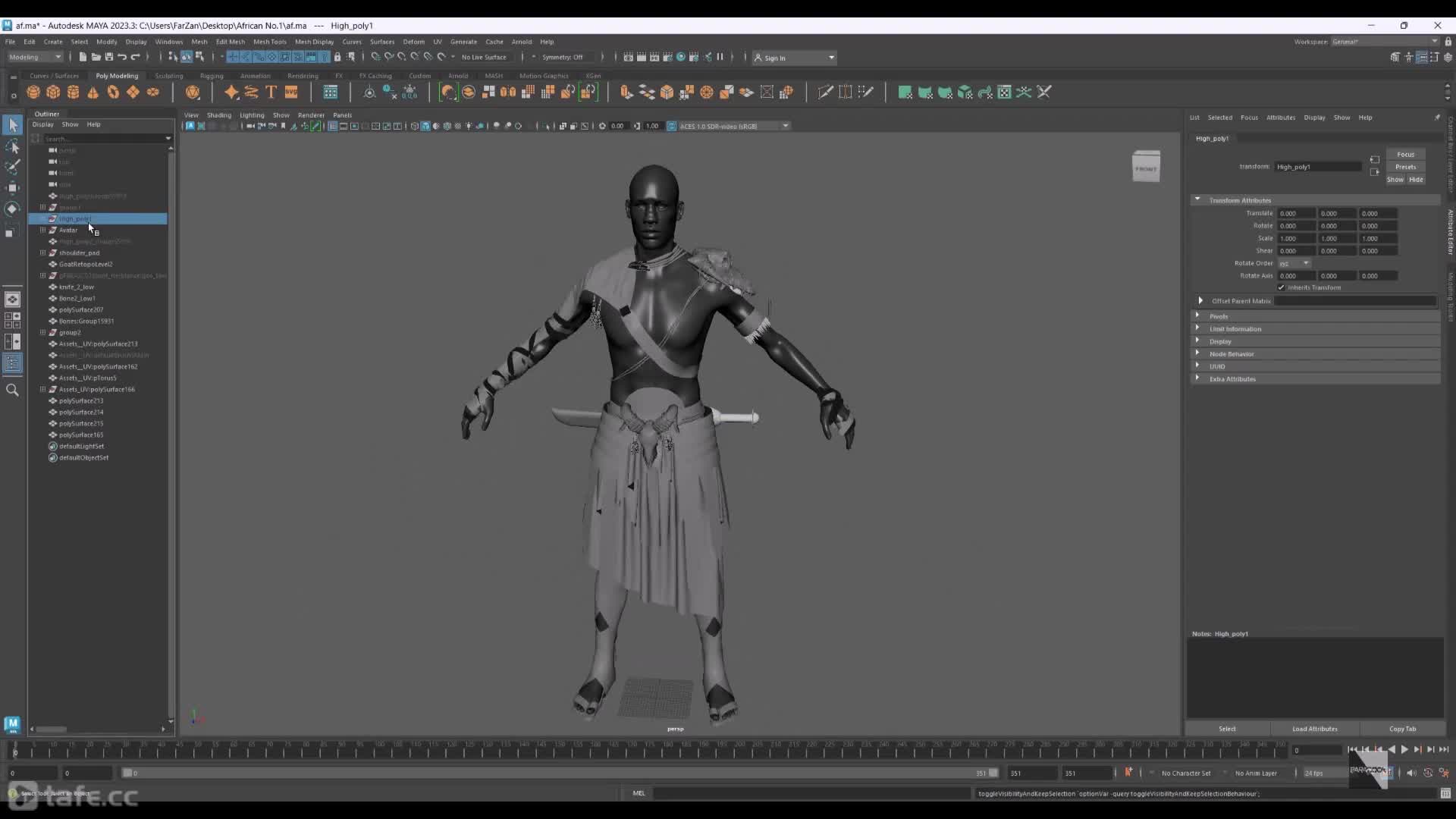
Task: Open the Rotate Order xyz dropdown
Action: (1294, 263)
